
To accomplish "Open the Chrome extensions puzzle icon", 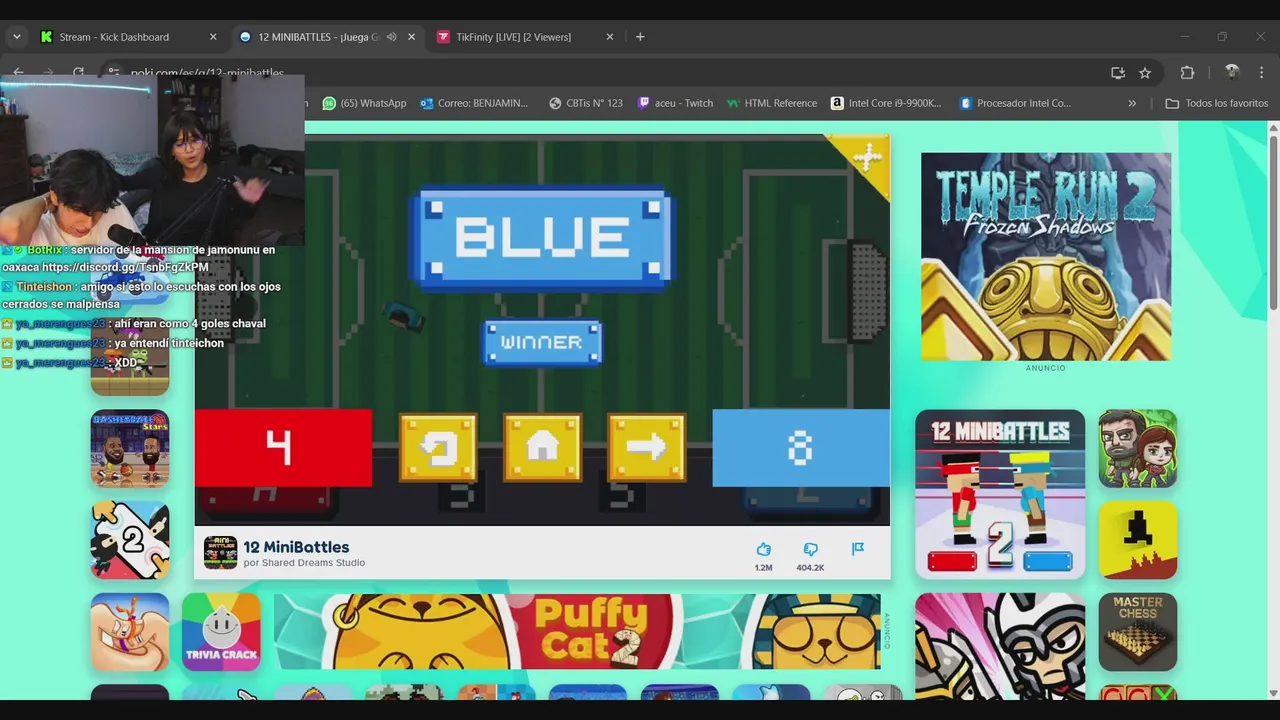I will tap(1188, 73).
